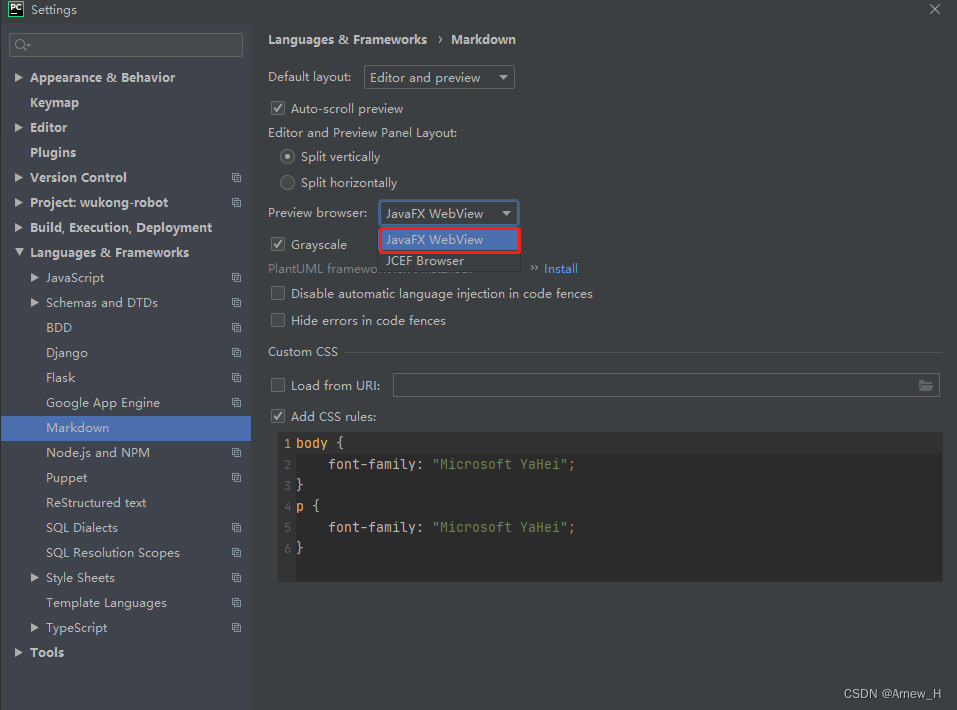Image resolution: width=957 pixels, height=710 pixels.
Task: Select the Split horizontally radio button
Action: tap(287, 182)
